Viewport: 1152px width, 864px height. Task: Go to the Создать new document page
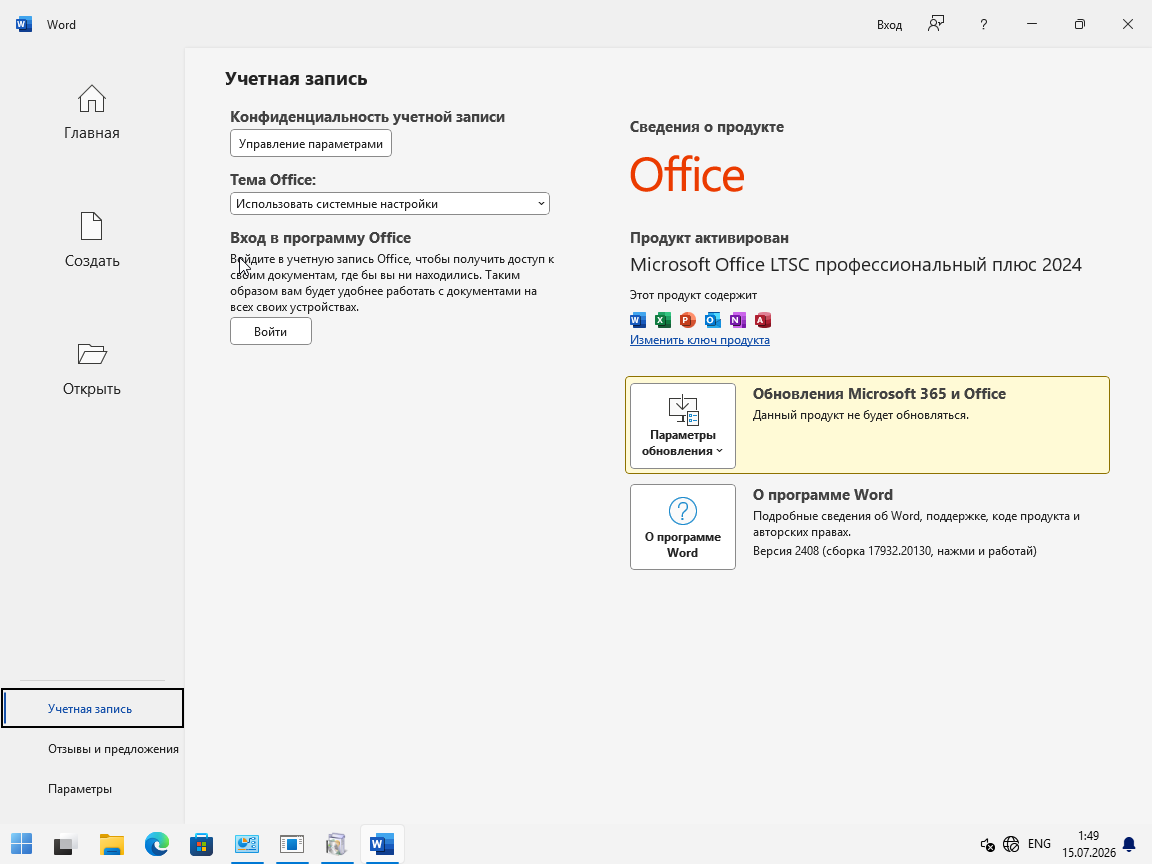pos(92,240)
